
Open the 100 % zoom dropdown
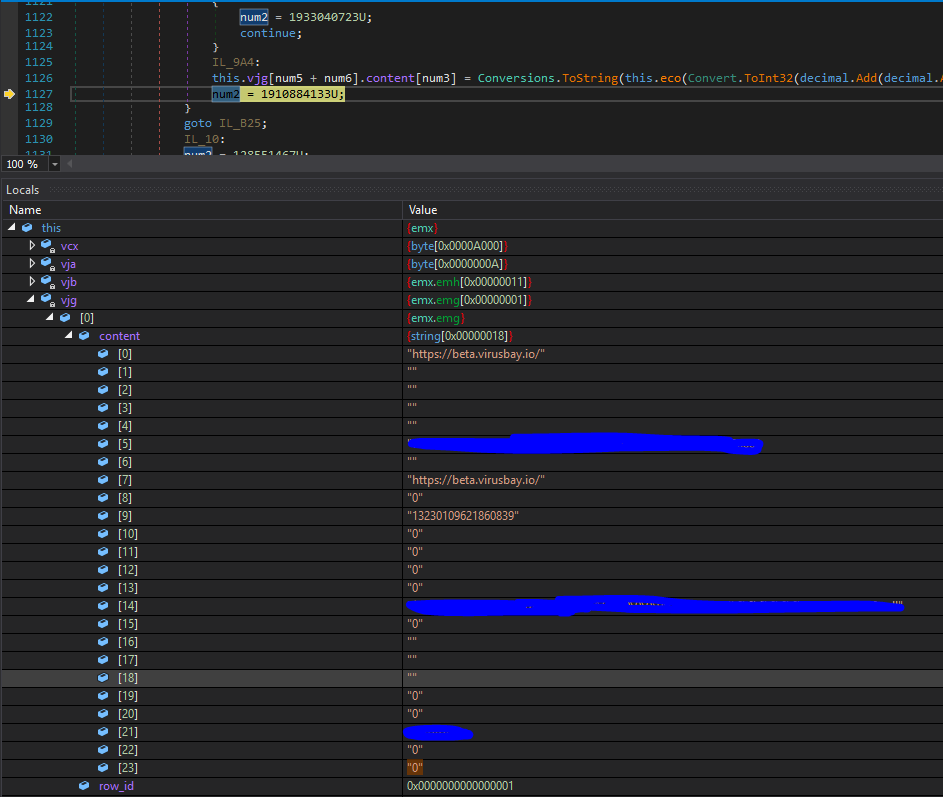[x=54, y=164]
